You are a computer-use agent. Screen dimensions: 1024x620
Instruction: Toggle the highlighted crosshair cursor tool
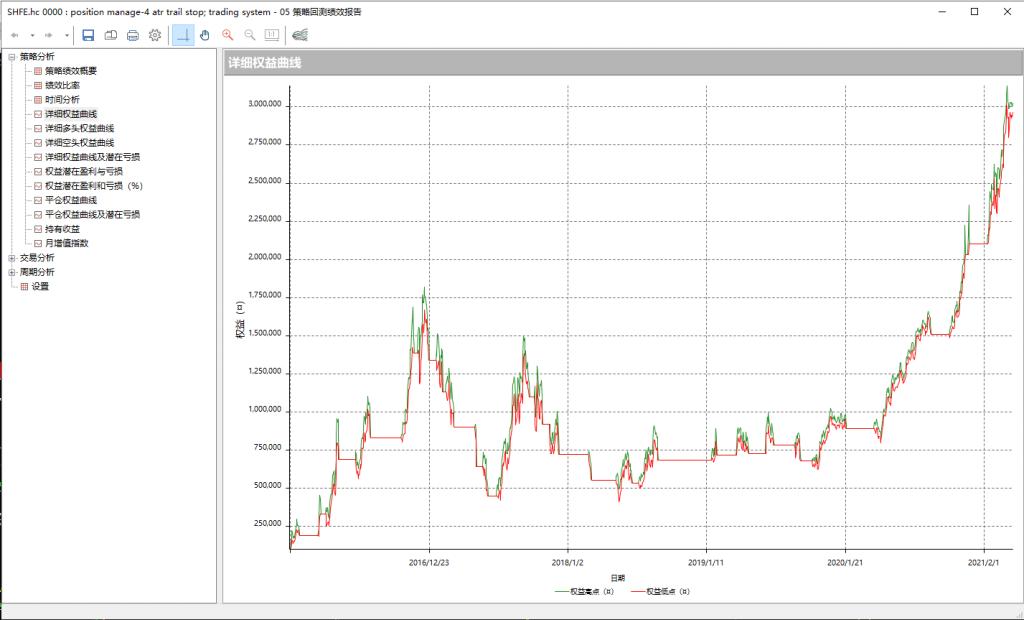tap(184, 35)
